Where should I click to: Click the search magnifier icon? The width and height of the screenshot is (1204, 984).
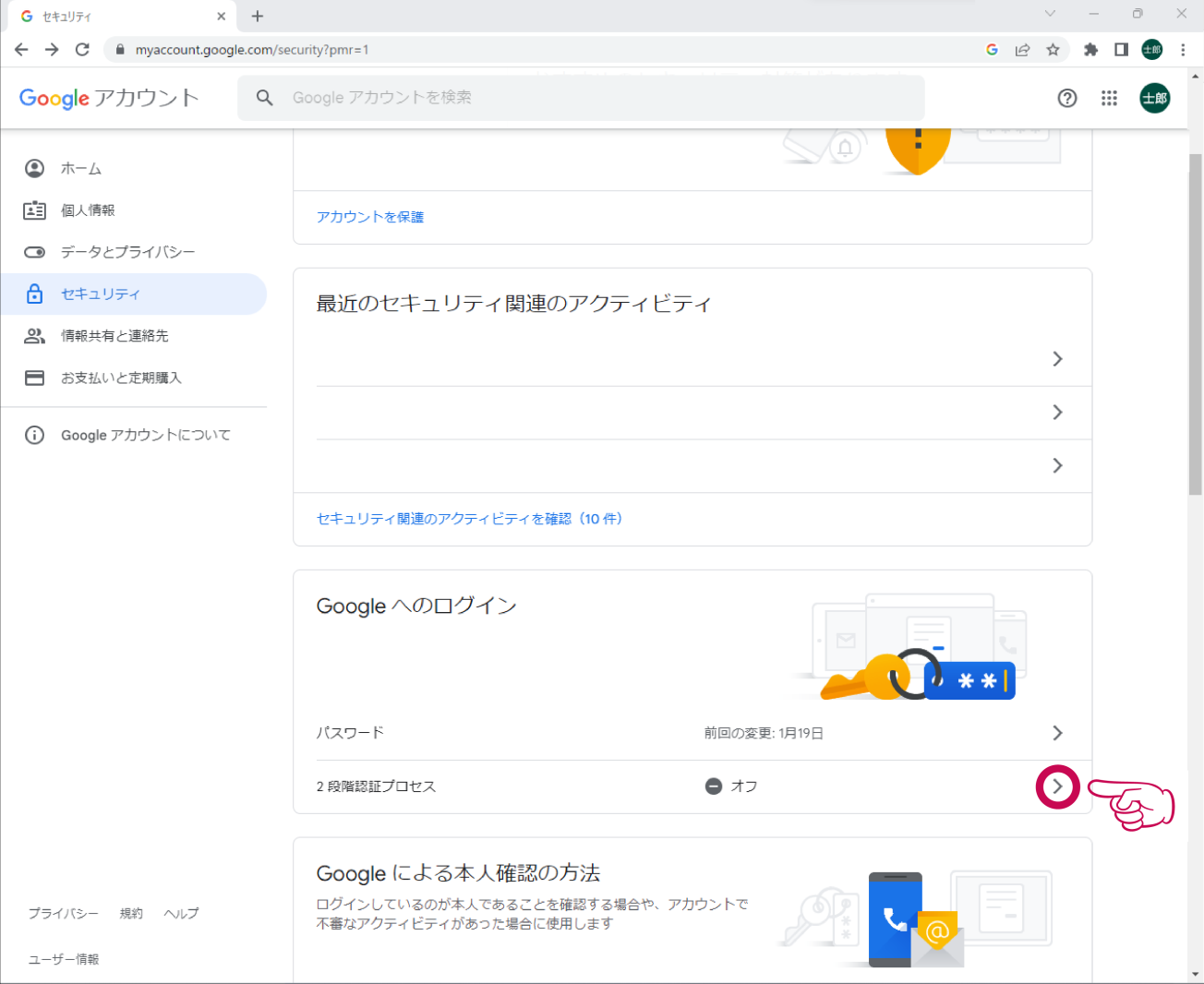click(264, 97)
